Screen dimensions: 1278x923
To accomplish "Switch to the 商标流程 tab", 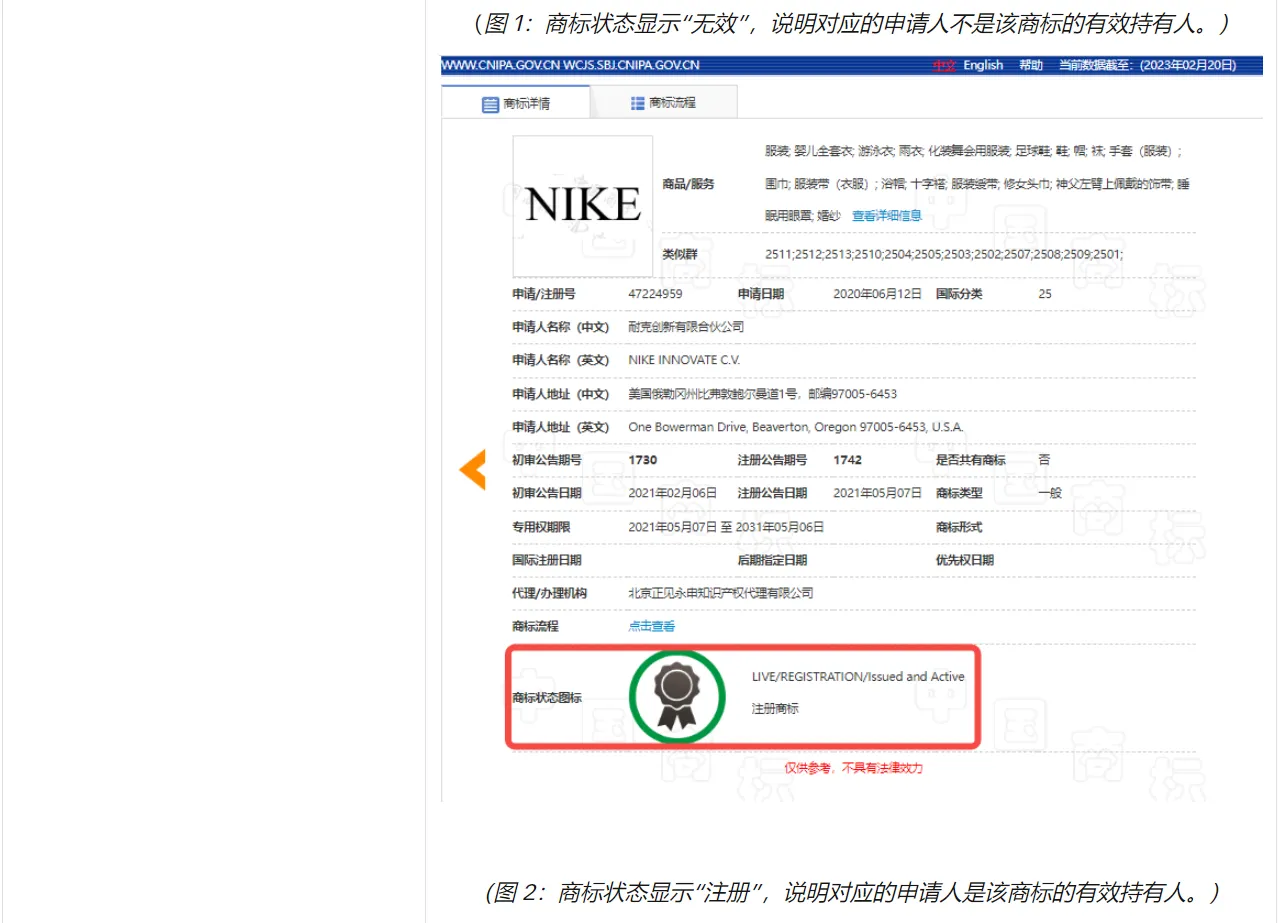I will pyautogui.click(x=664, y=103).
